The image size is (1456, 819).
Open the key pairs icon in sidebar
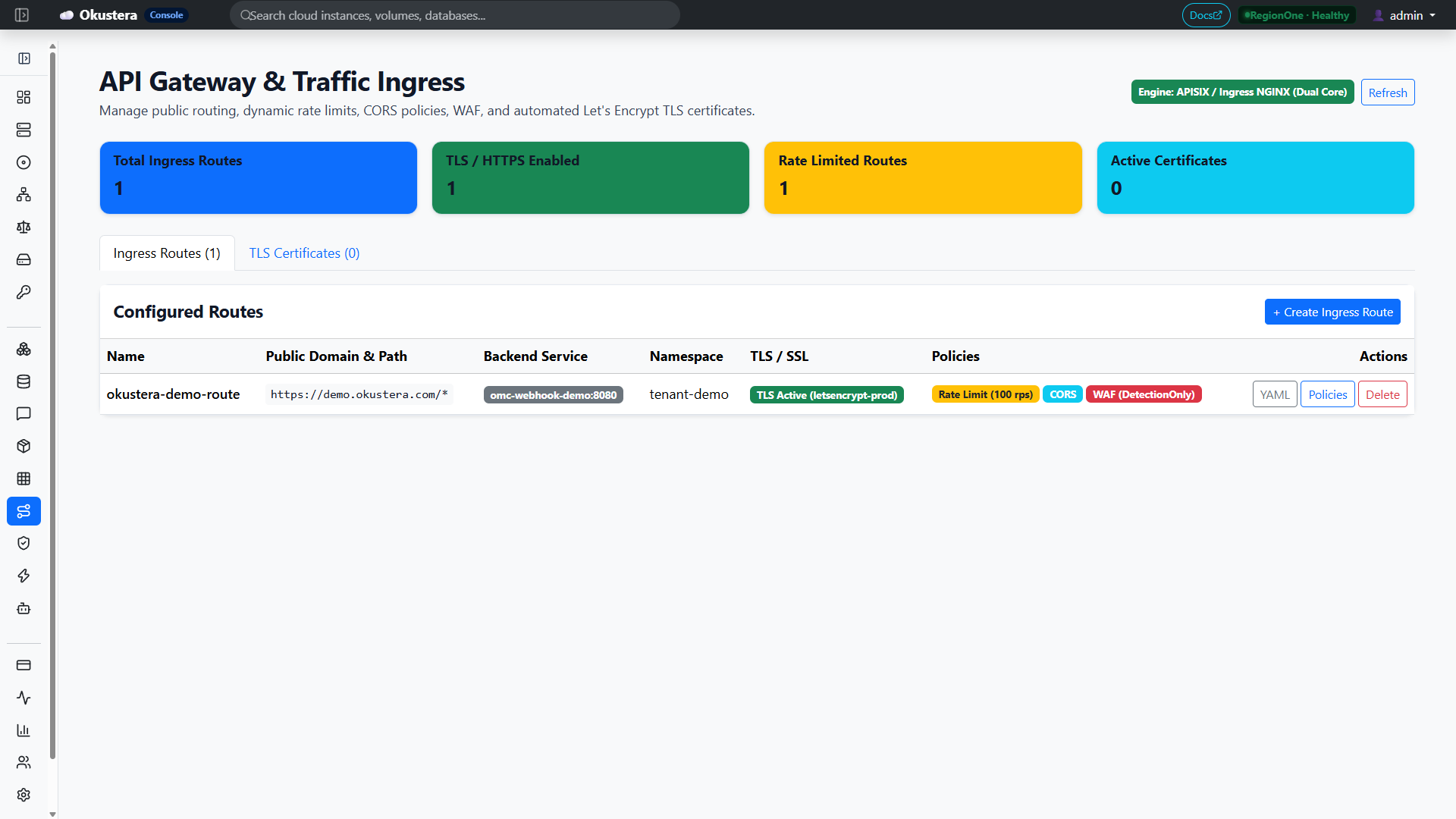click(24, 292)
